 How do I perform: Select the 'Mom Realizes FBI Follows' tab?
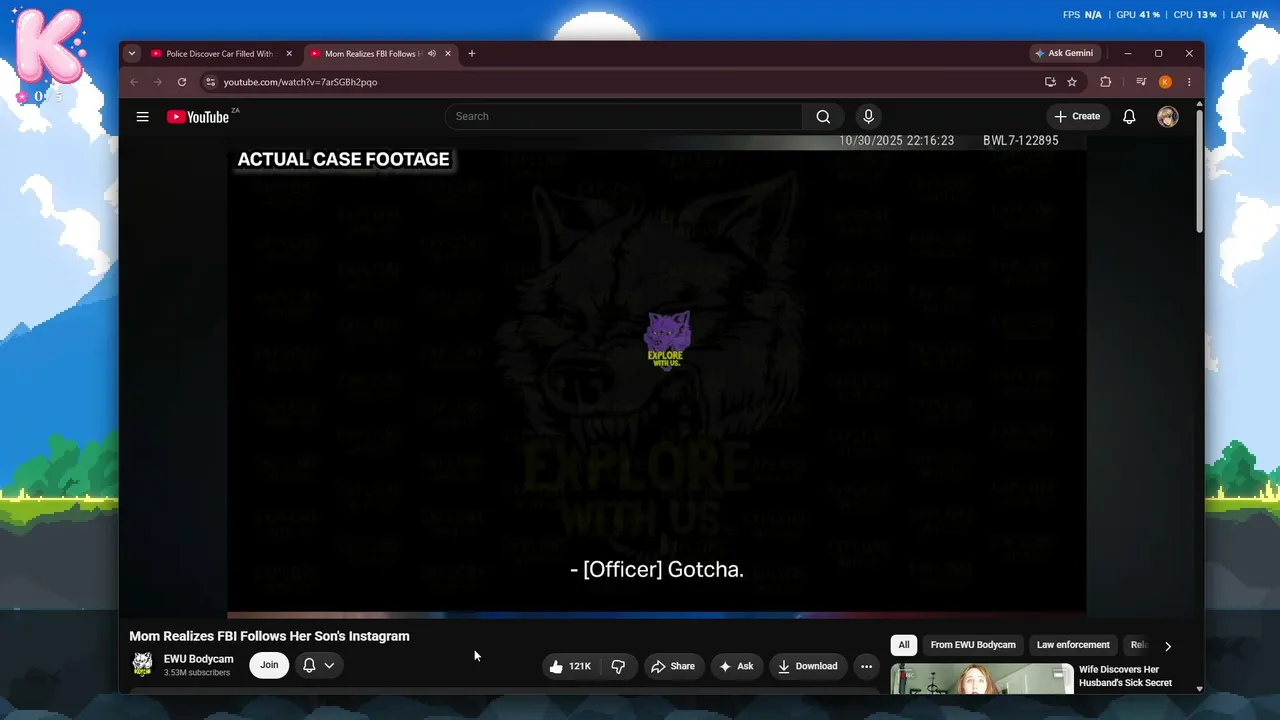click(380, 54)
